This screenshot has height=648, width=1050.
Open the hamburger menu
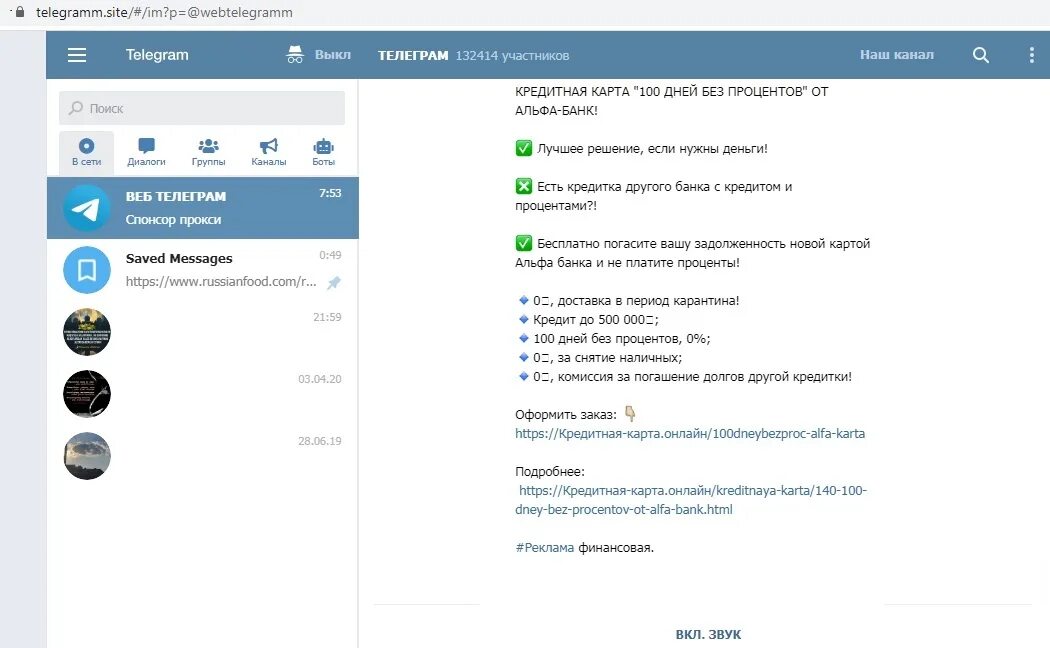pyautogui.click(x=77, y=55)
